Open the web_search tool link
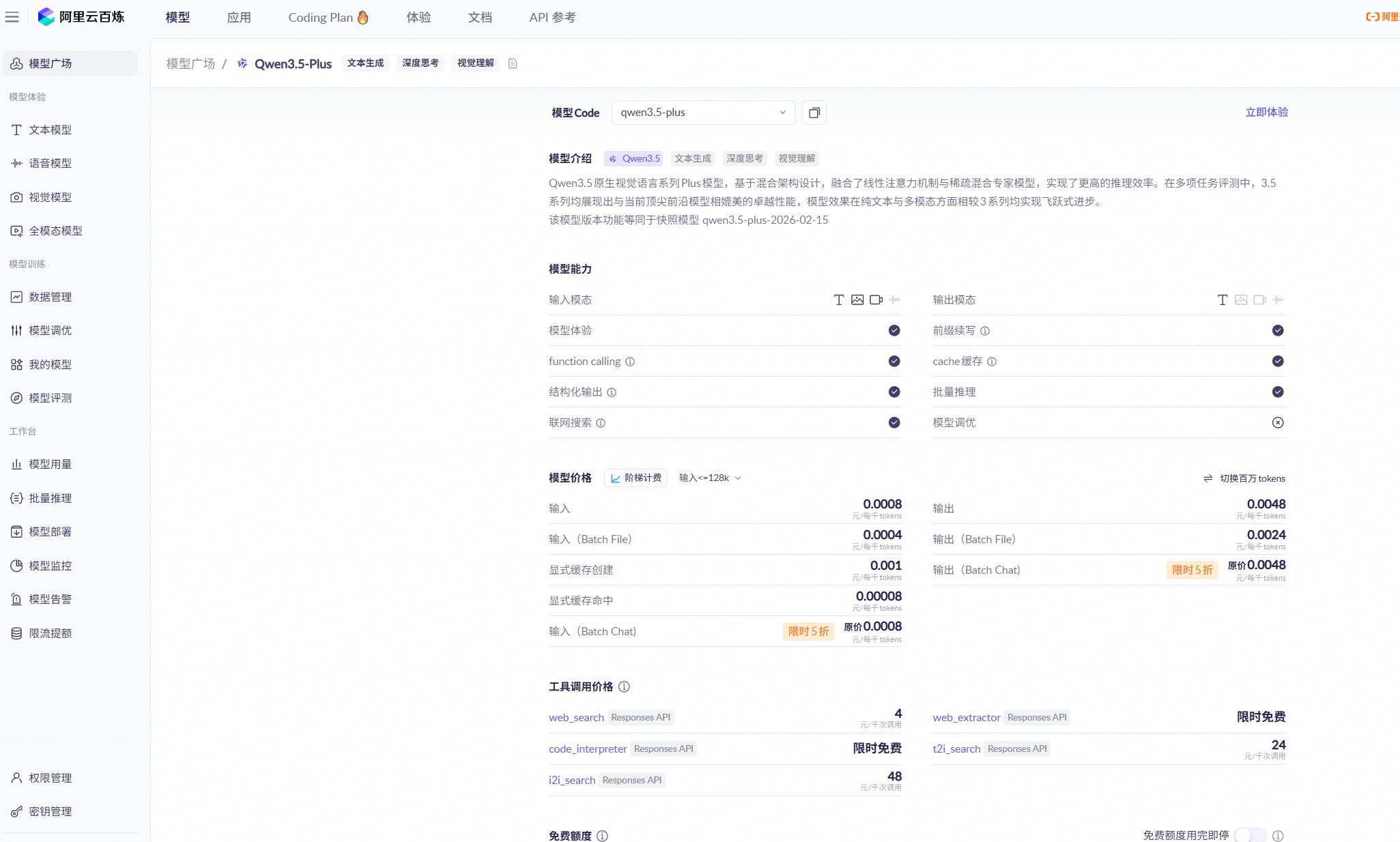Image resolution: width=1400 pixels, height=842 pixels. point(576,717)
